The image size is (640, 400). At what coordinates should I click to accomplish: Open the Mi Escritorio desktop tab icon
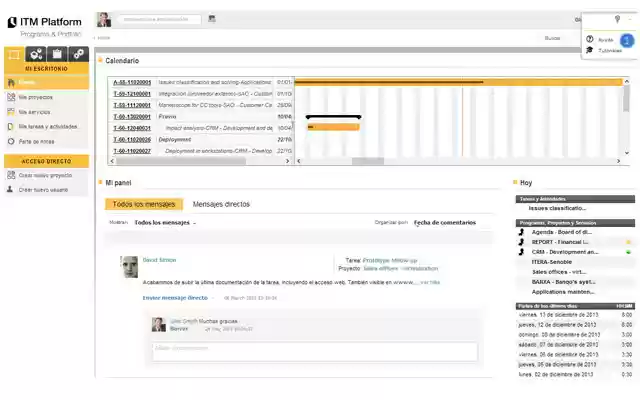pyautogui.click(x=14, y=54)
